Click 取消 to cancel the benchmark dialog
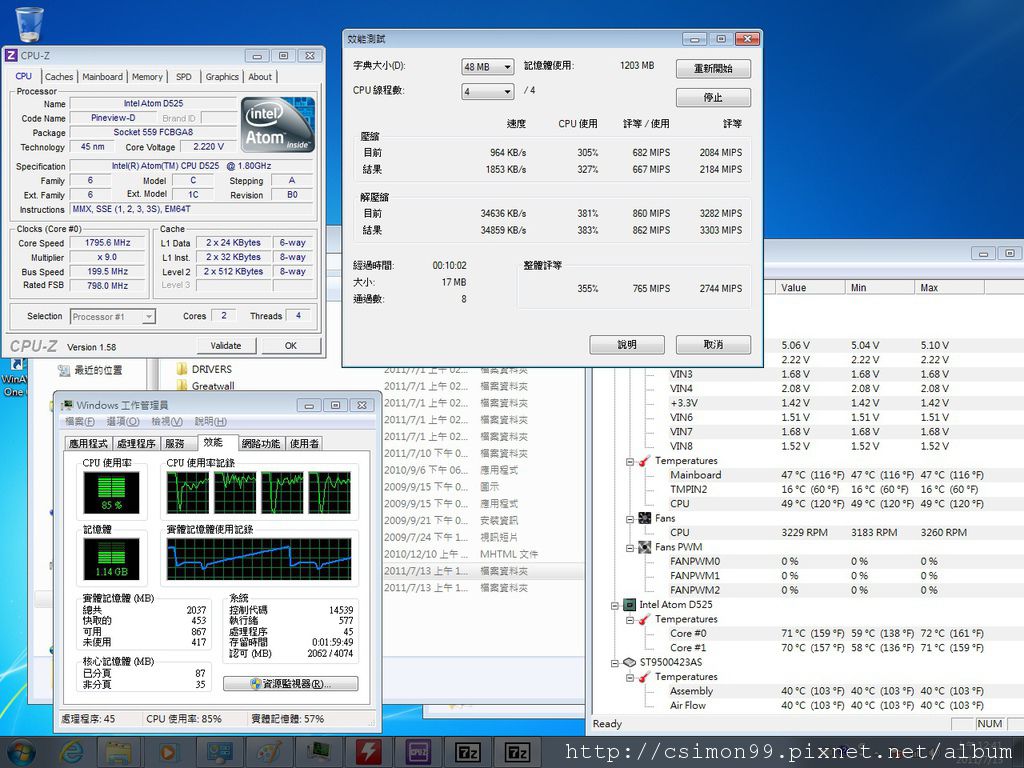 click(x=713, y=344)
